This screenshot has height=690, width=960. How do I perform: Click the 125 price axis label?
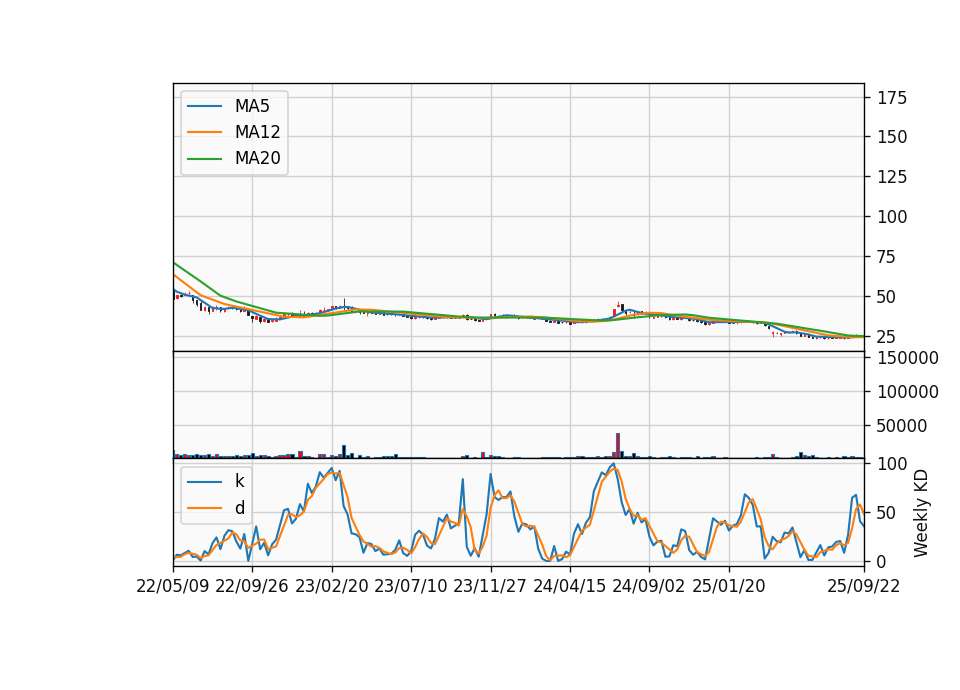pos(892,178)
